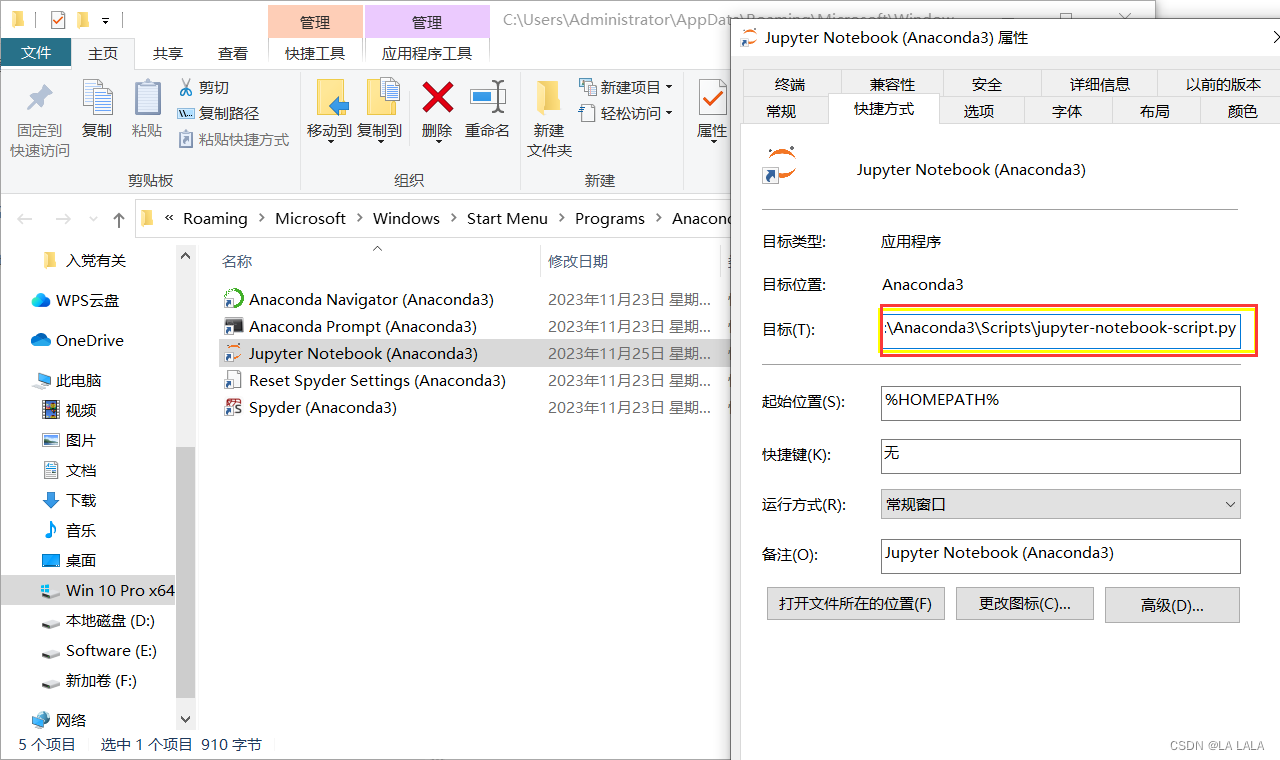Click the Forward navigation arrow
The width and height of the screenshot is (1280, 760).
[x=63, y=219]
